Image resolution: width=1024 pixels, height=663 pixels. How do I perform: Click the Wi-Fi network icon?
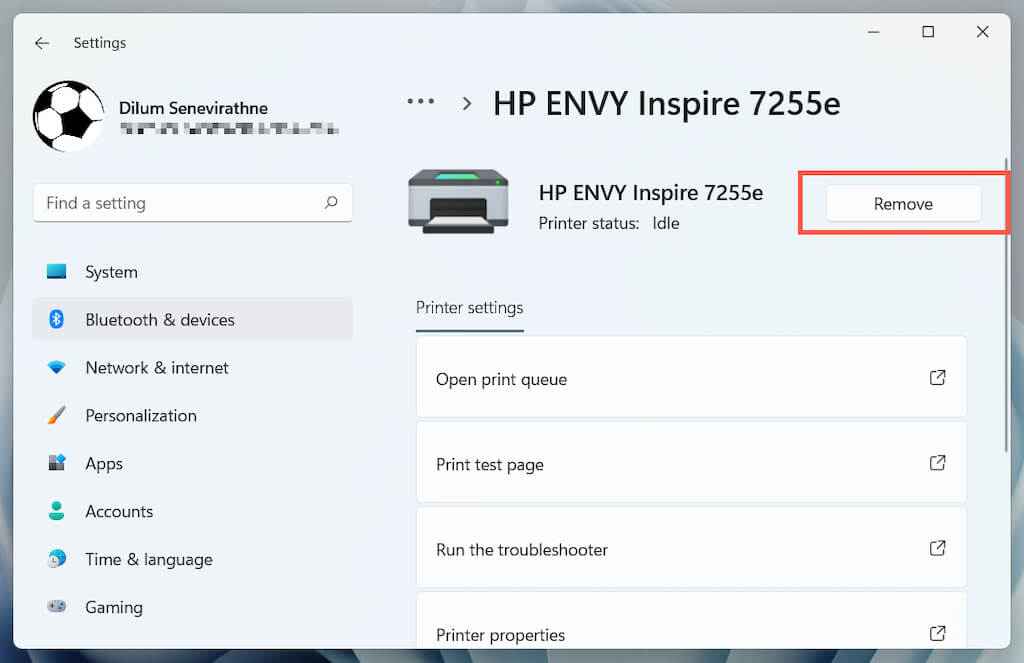click(57, 367)
